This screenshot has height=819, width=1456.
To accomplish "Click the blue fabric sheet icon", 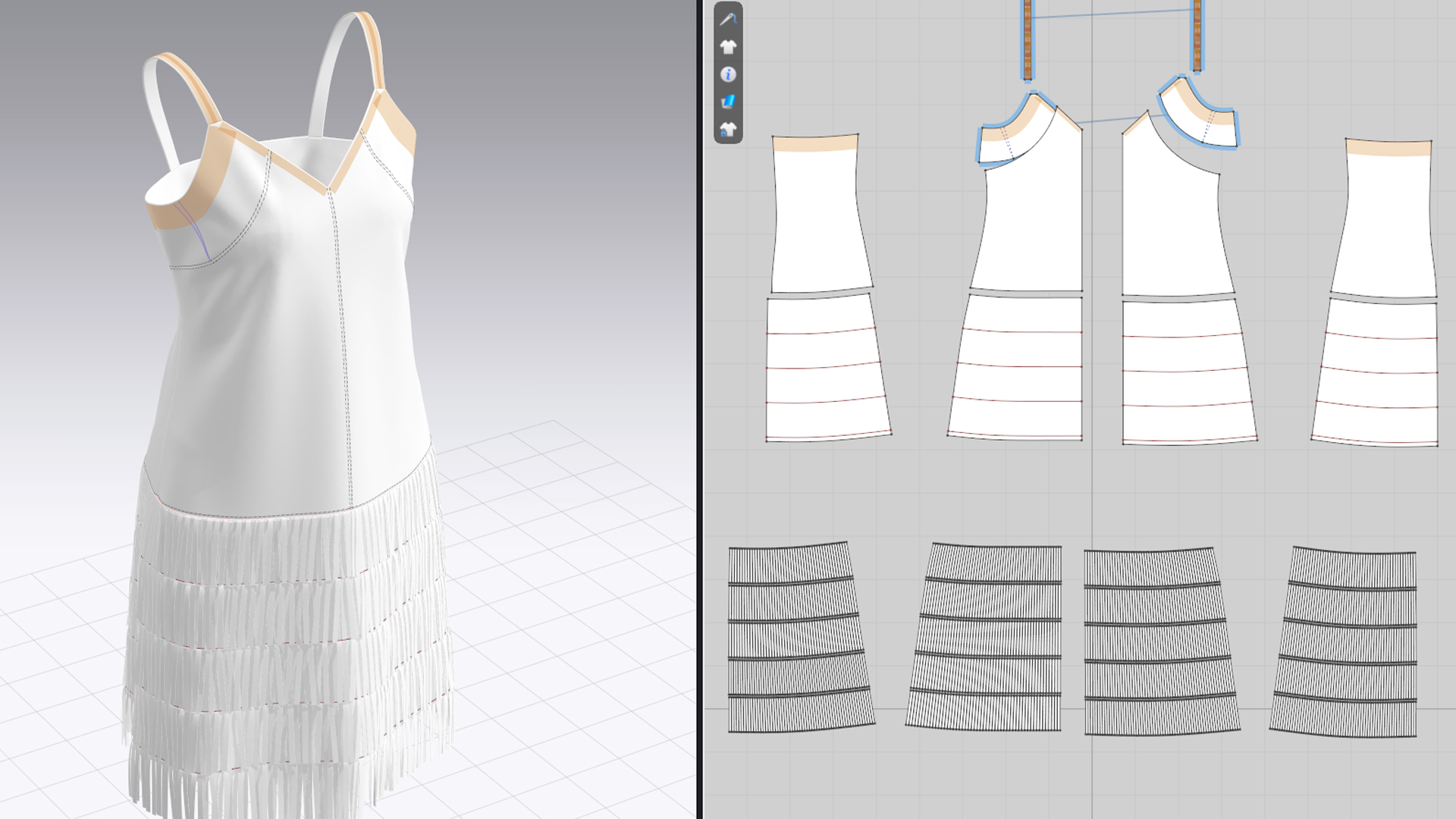I will (x=728, y=102).
